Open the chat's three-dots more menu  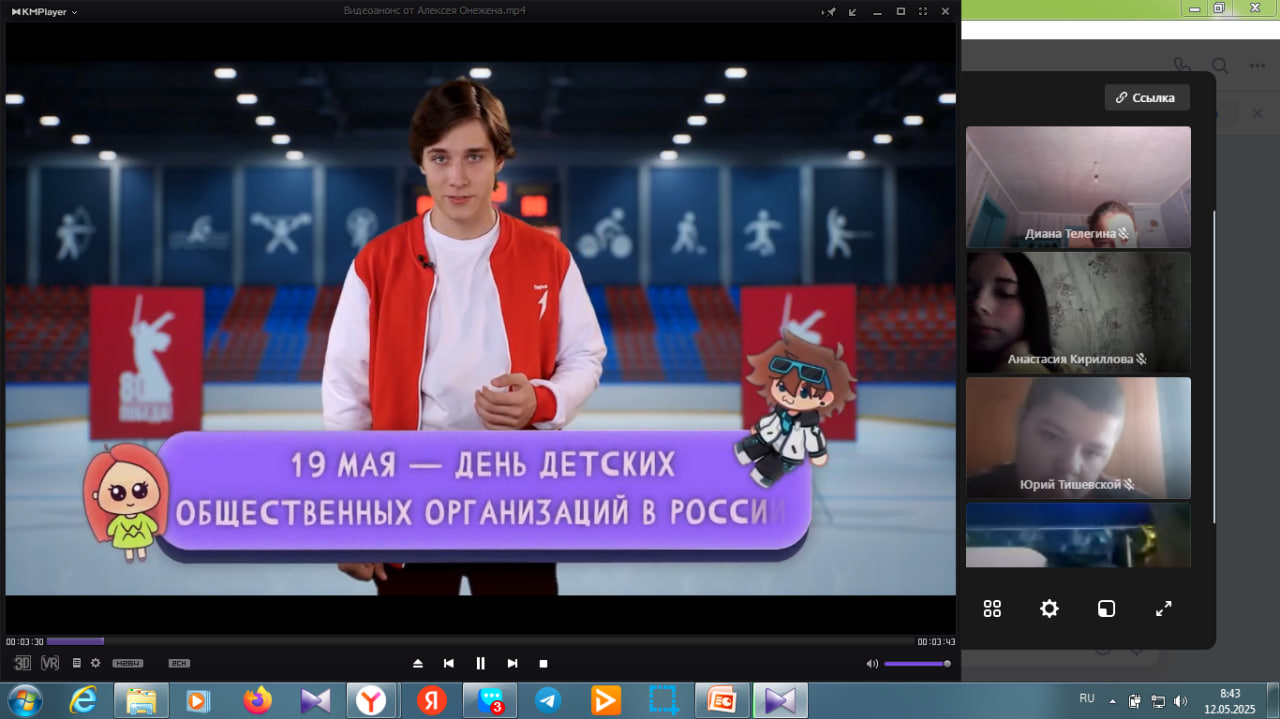click(1257, 66)
